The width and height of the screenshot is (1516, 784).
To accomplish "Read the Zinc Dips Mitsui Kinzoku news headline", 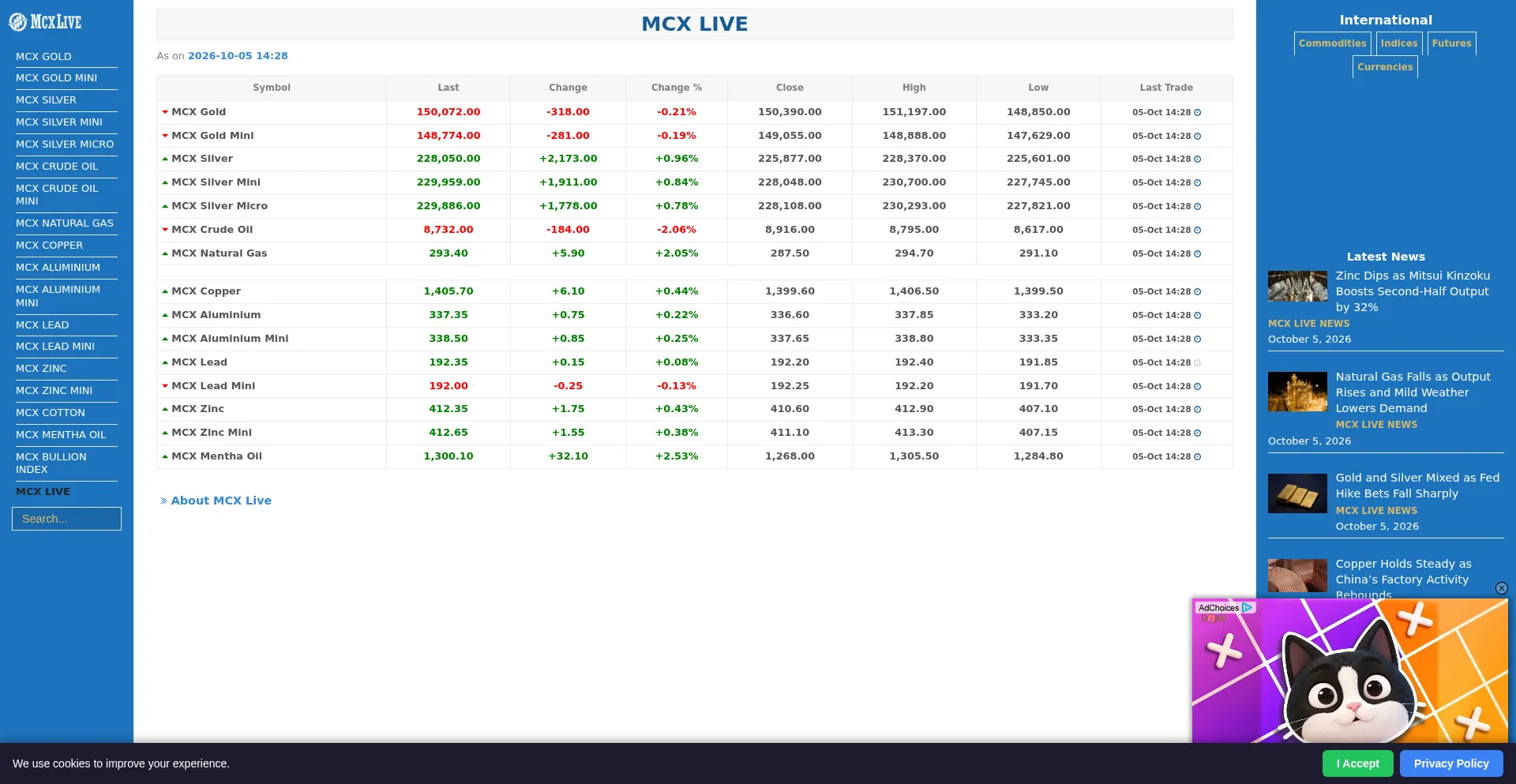I will [1413, 291].
